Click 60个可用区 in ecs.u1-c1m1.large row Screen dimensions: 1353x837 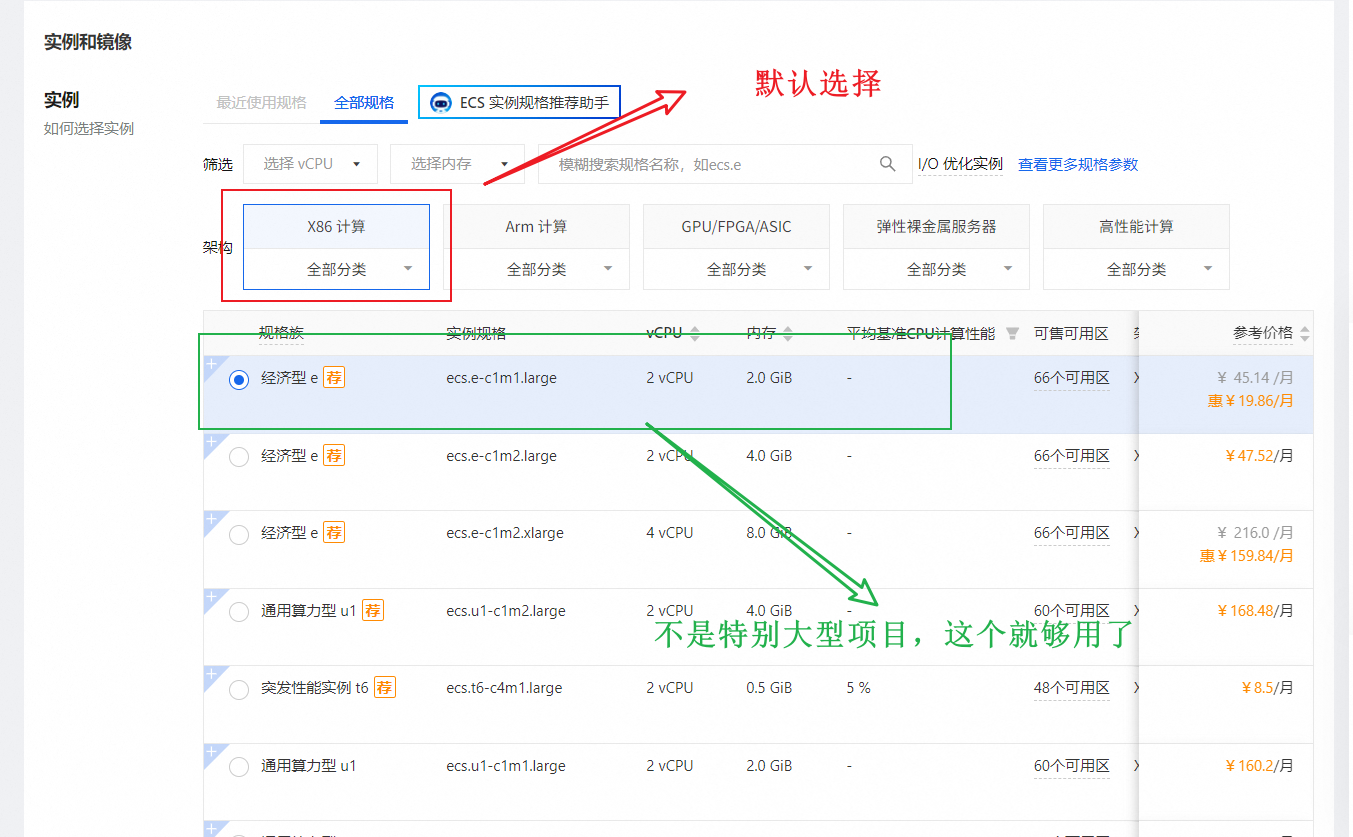coord(1071,766)
